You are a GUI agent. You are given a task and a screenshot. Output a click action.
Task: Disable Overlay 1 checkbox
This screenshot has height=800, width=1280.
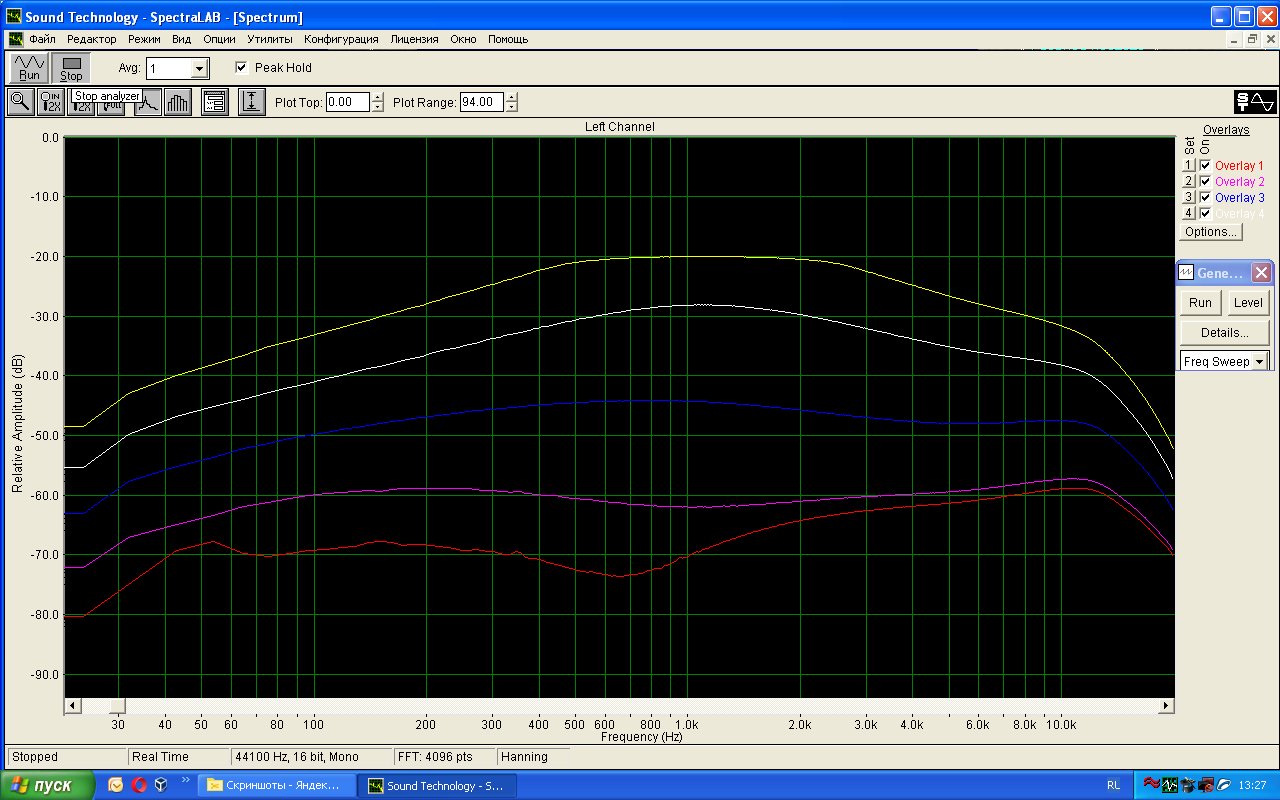pos(1205,166)
